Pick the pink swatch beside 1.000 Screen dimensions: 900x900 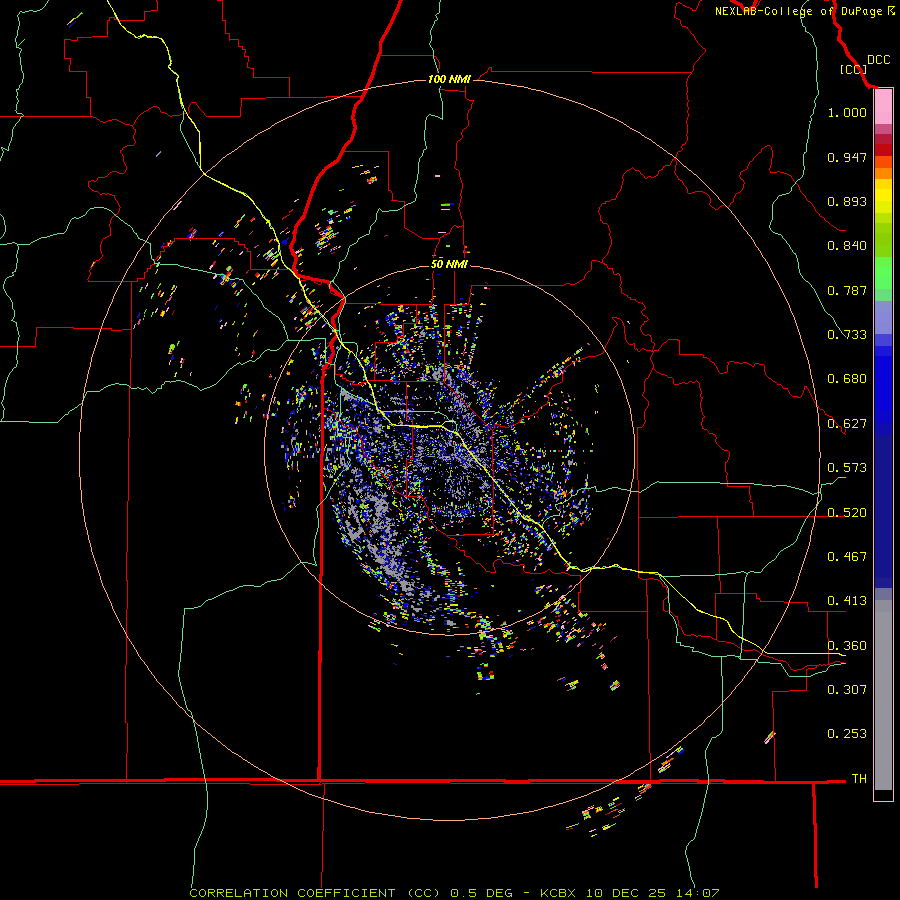click(883, 107)
